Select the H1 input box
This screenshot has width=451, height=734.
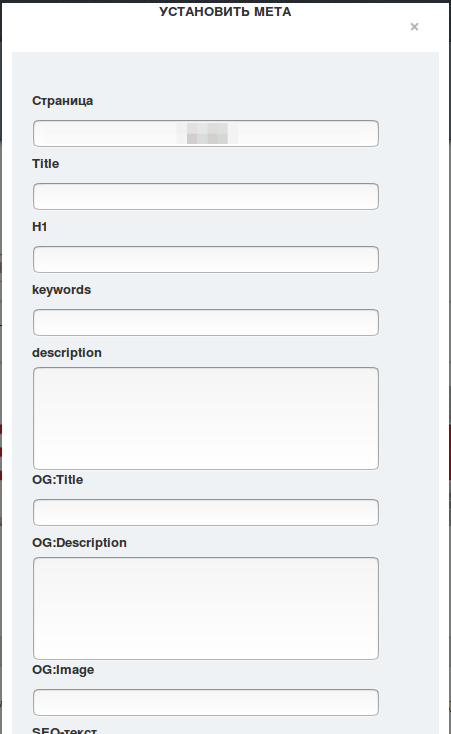click(206, 259)
